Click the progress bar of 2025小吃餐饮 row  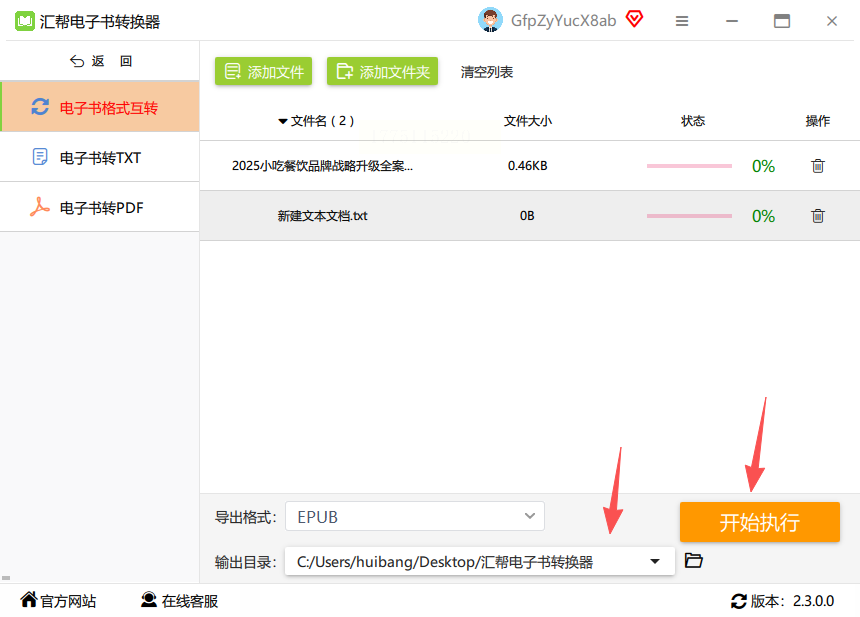point(689,166)
